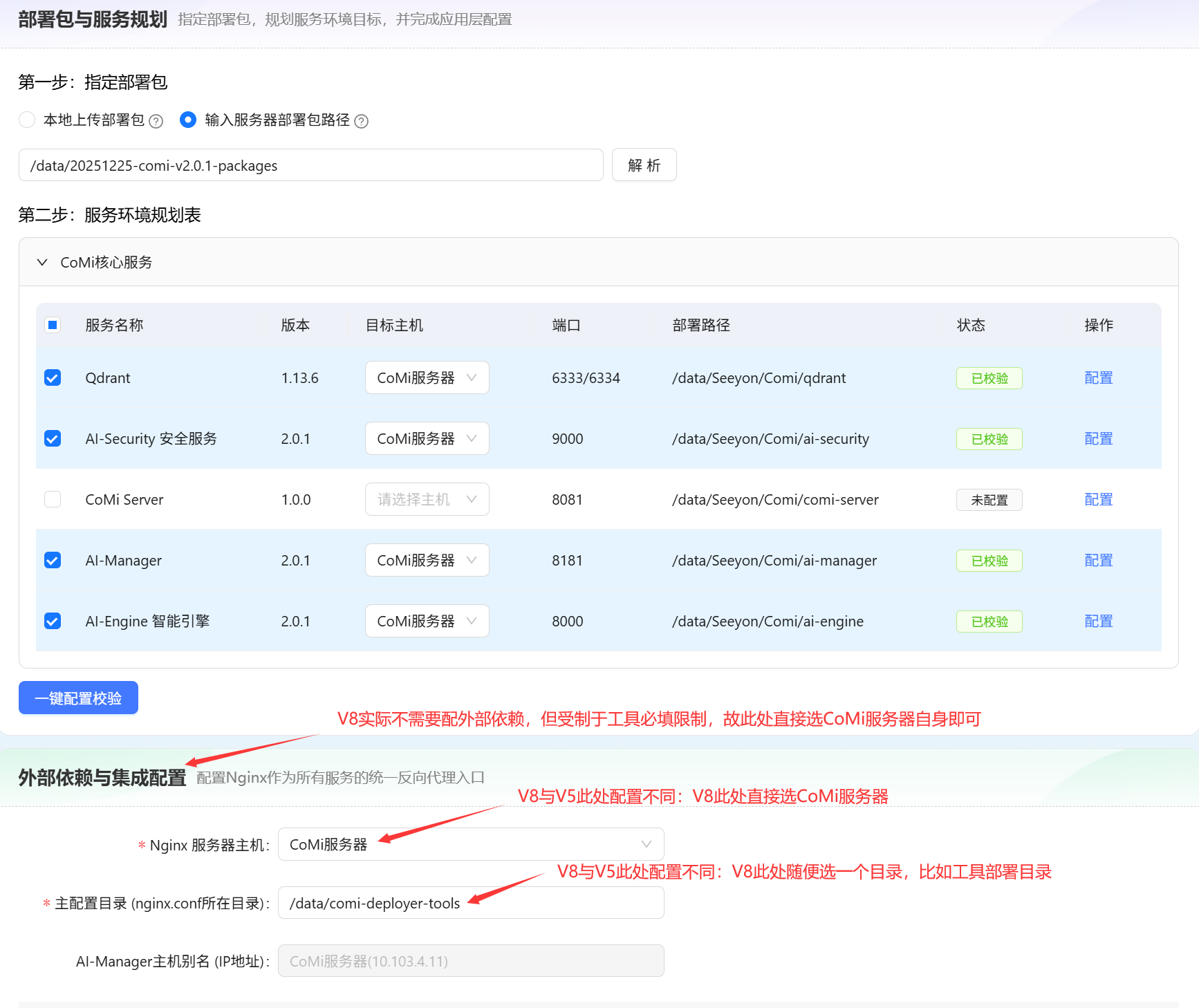
Task: Click the deployment package path input field
Action: 310,165
